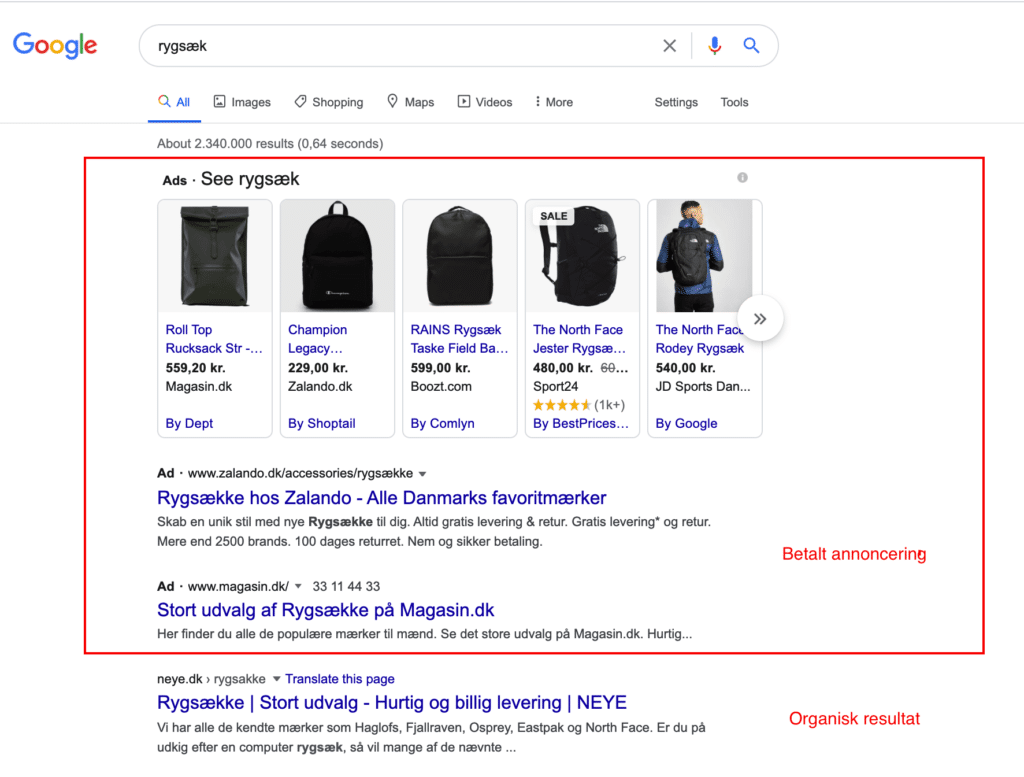
Task: Click the Zalando.dk seller name
Action: (x=320, y=387)
